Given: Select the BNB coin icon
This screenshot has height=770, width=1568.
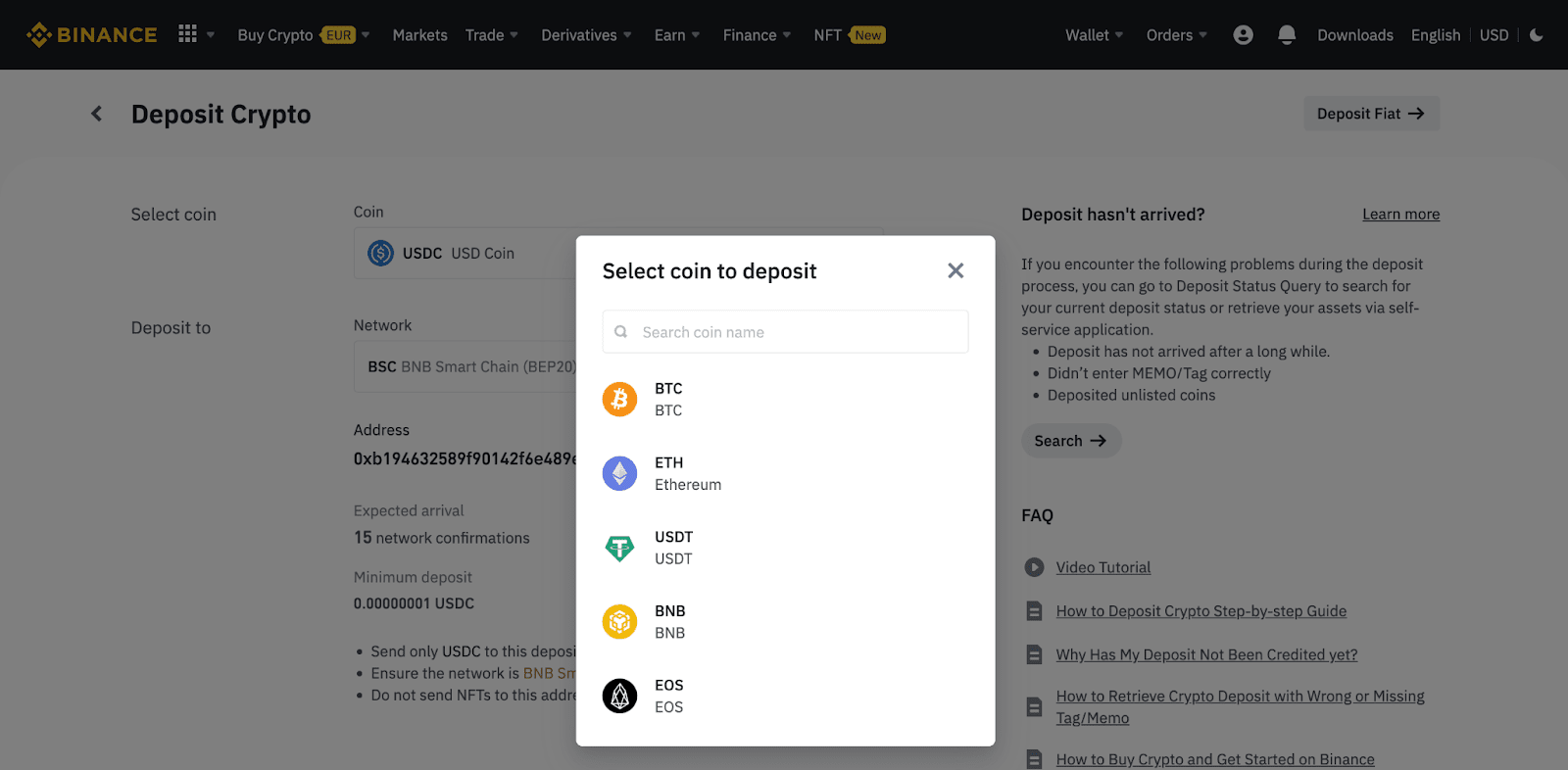Looking at the screenshot, I should point(619,622).
